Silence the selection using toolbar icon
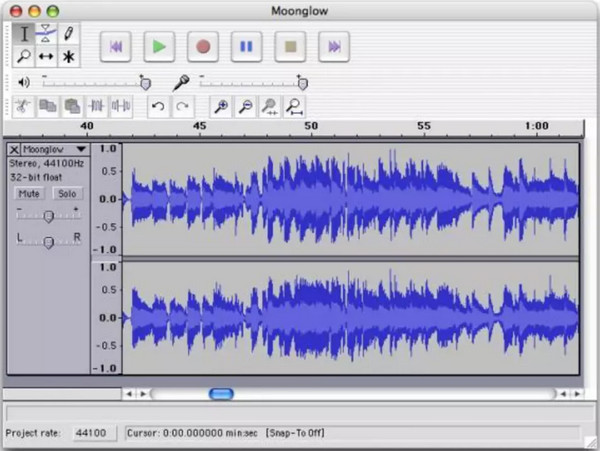600x451 pixels. [121, 107]
